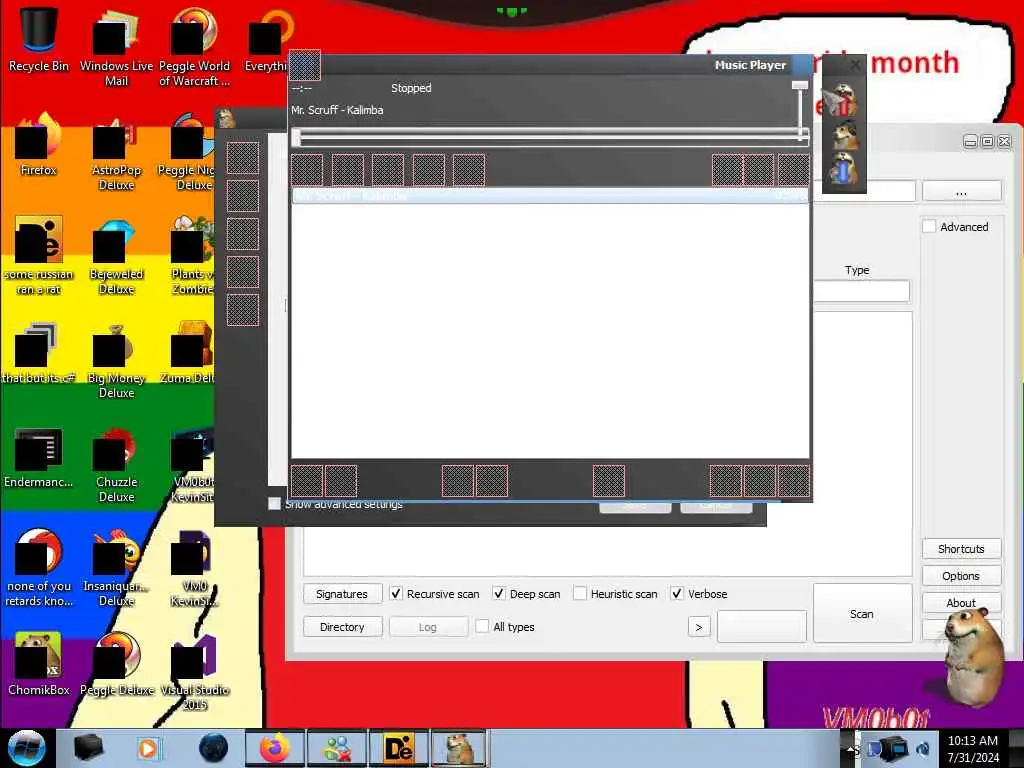Select the 'thatbutitsc#' desktop icon
Viewport: 1024px width, 768px height.
39,353
